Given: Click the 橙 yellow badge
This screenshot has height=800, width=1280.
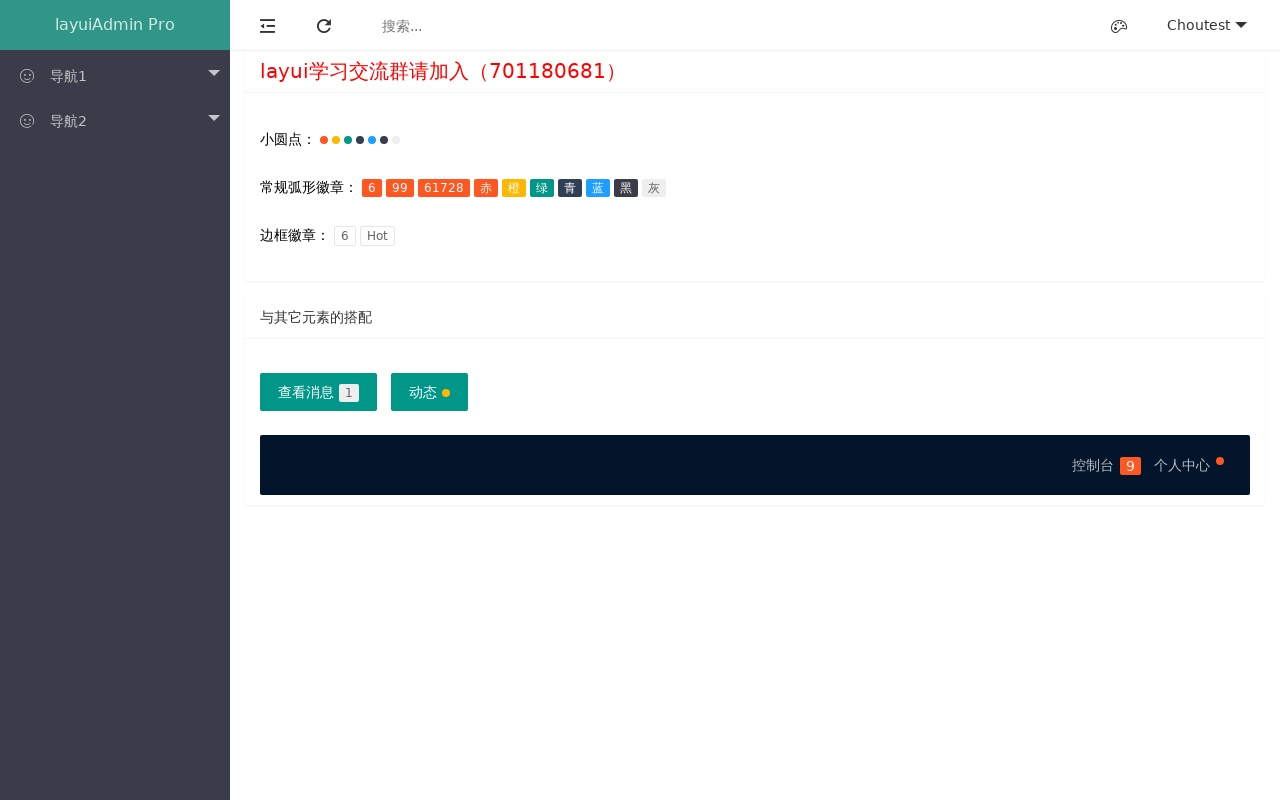Looking at the screenshot, I should [514, 188].
